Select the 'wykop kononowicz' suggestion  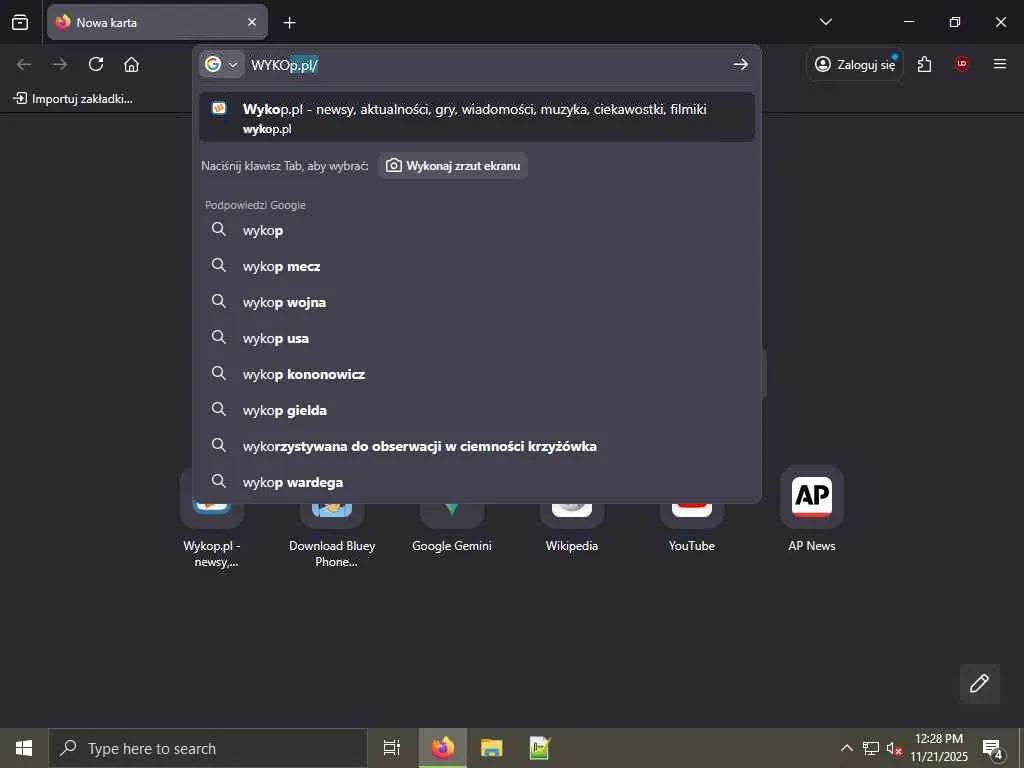coord(477,374)
